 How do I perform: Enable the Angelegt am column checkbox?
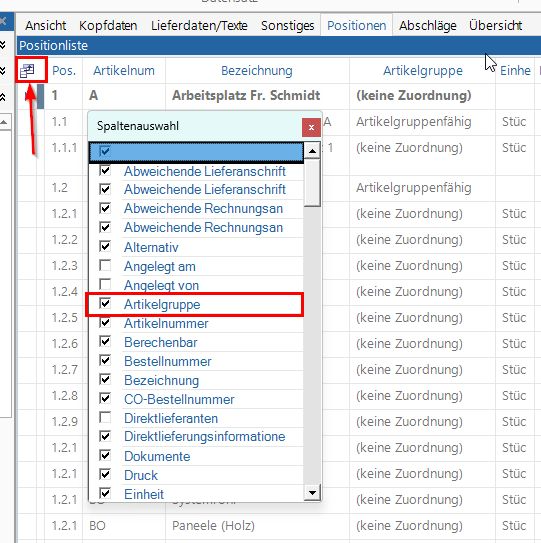click(x=105, y=266)
